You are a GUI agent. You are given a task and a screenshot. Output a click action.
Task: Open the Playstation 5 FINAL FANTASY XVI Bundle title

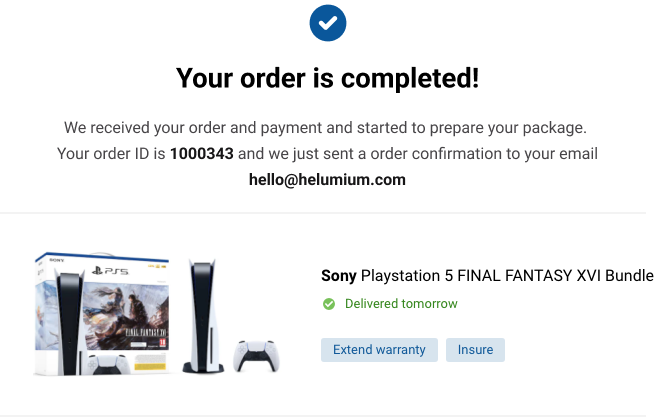click(x=507, y=276)
